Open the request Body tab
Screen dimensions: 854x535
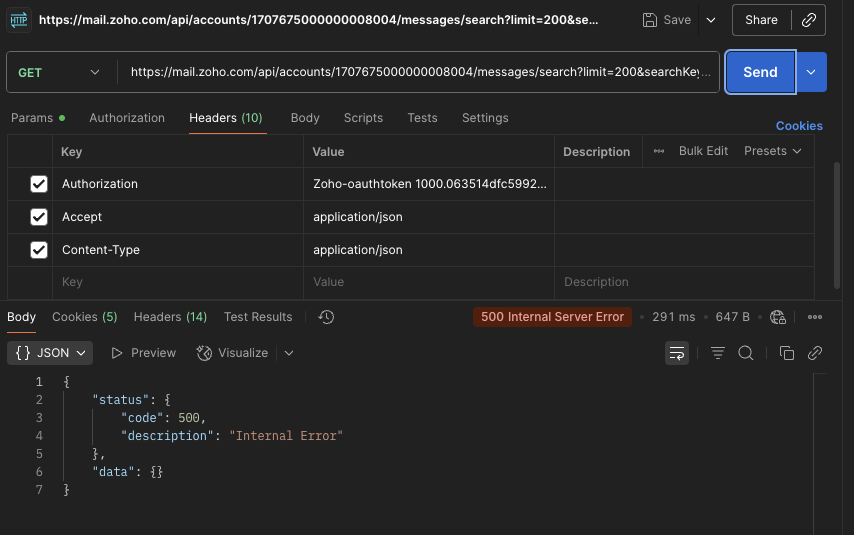point(305,118)
